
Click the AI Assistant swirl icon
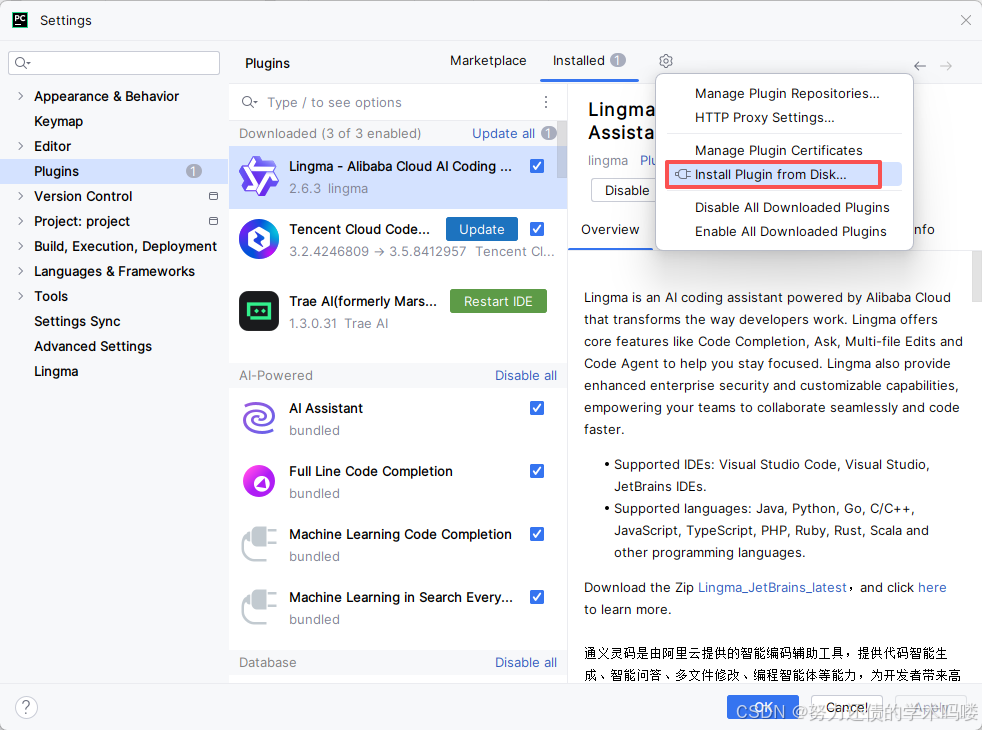click(259, 418)
